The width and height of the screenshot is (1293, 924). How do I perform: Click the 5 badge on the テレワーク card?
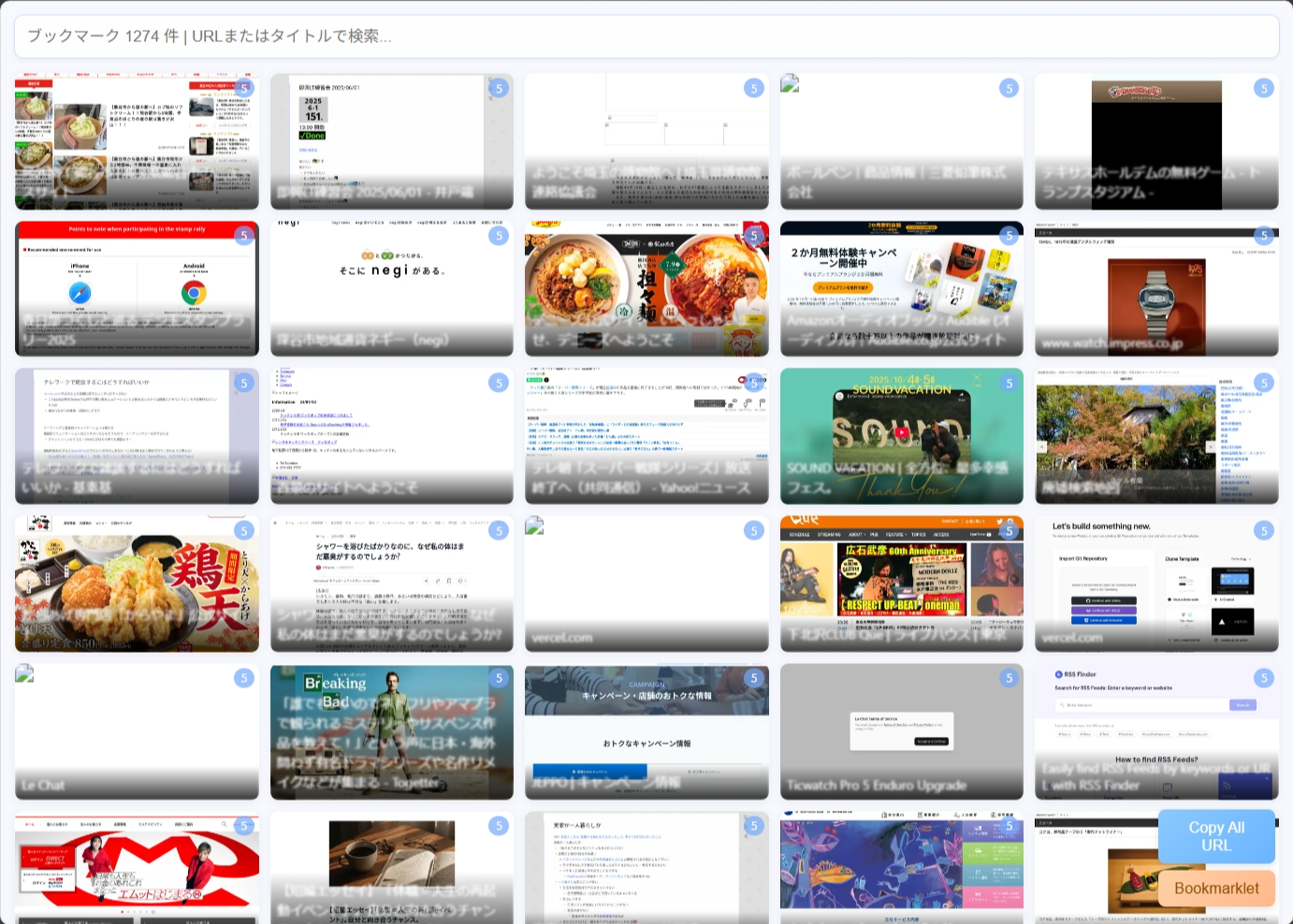(244, 383)
